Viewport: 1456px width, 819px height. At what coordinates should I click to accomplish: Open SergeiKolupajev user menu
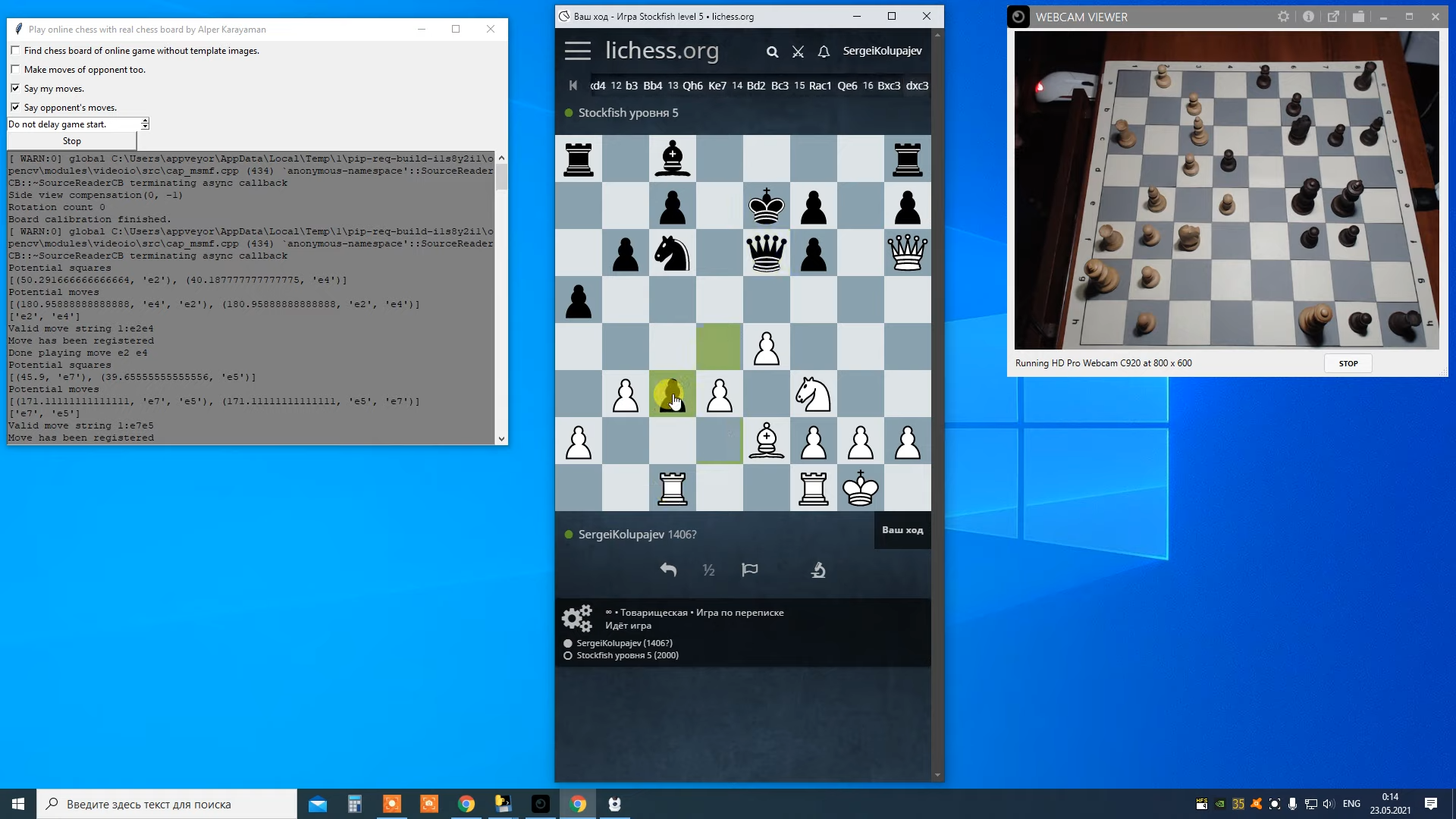click(882, 51)
